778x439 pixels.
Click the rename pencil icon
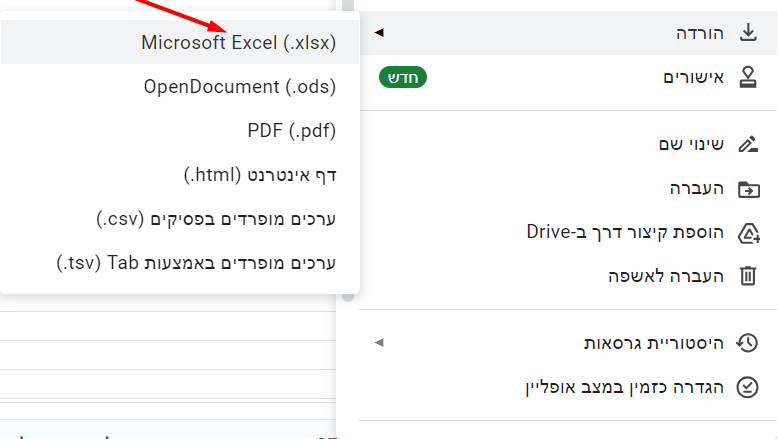tap(747, 143)
